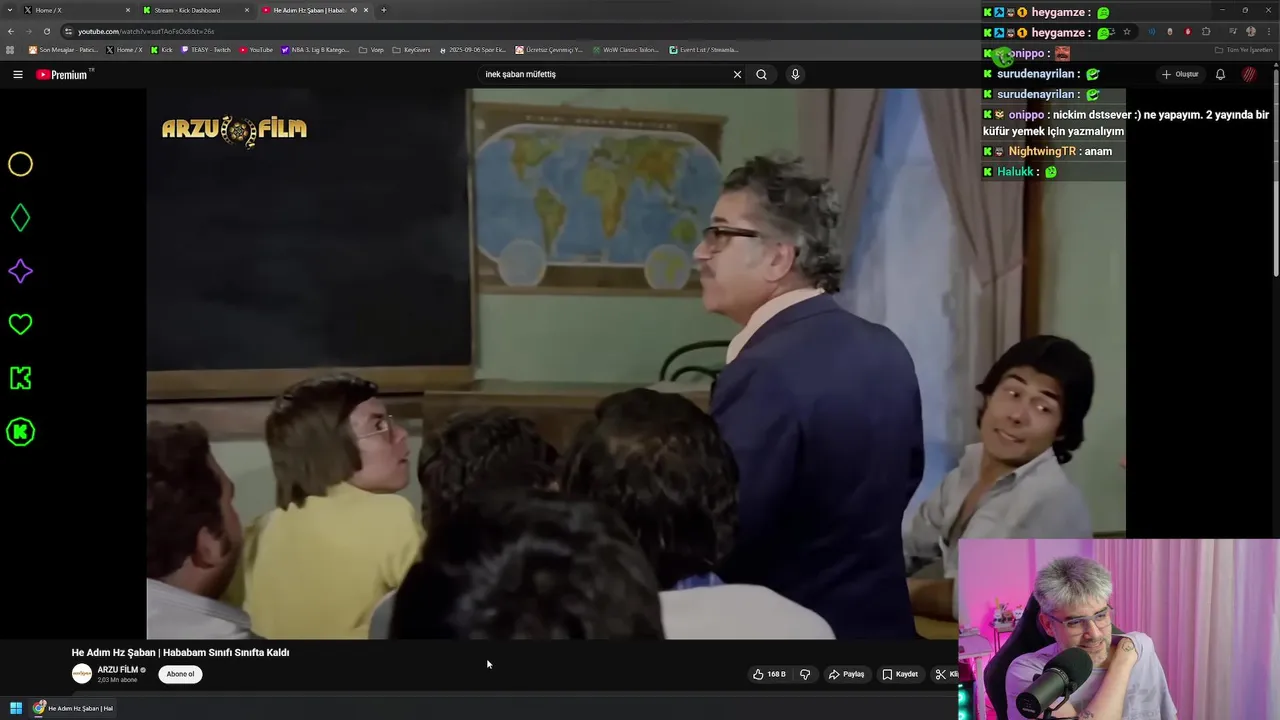
Task: Open the ARZU FİLM channel avatar
Action: tap(82, 674)
